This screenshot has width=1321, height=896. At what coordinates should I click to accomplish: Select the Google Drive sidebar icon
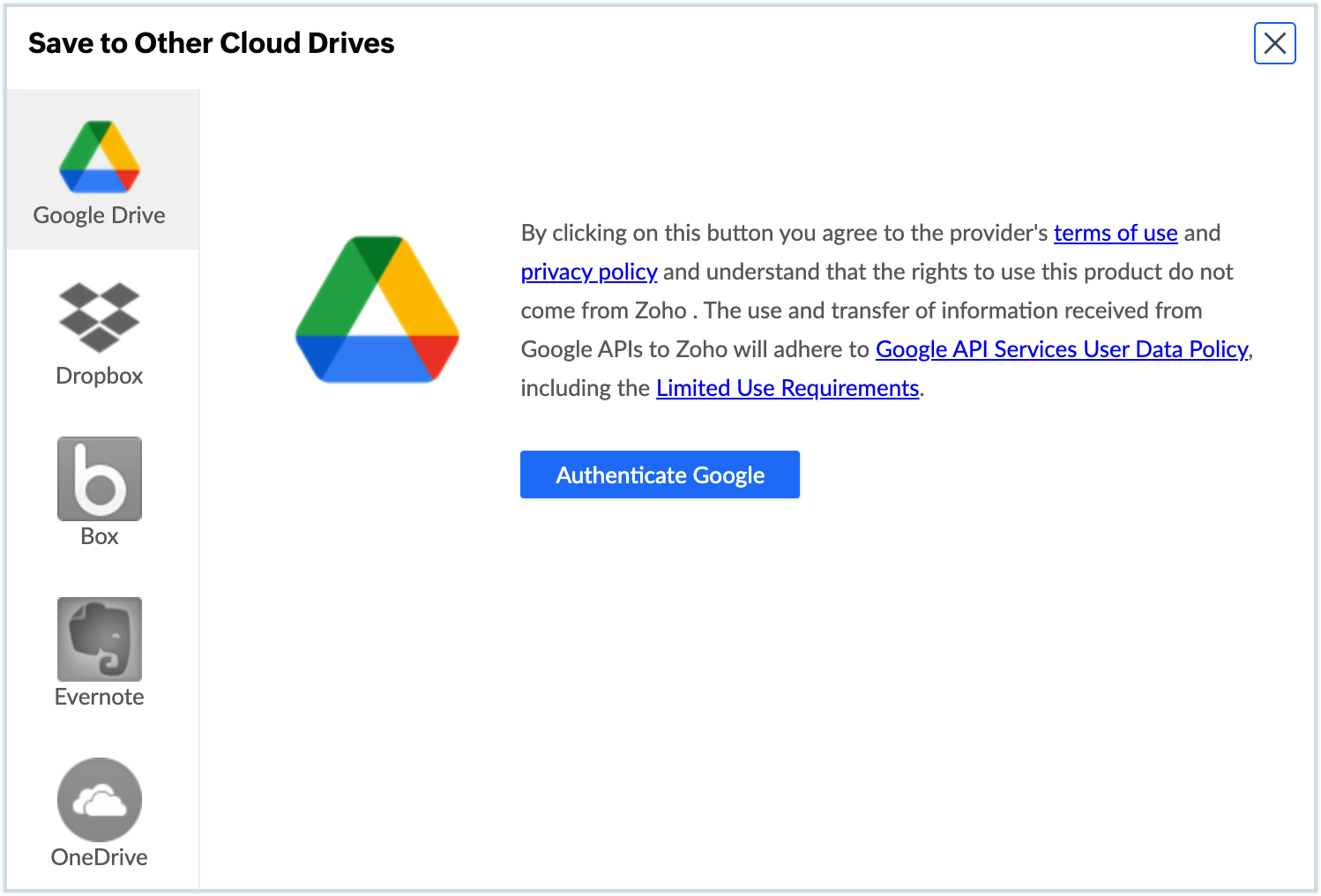tap(99, 157)
